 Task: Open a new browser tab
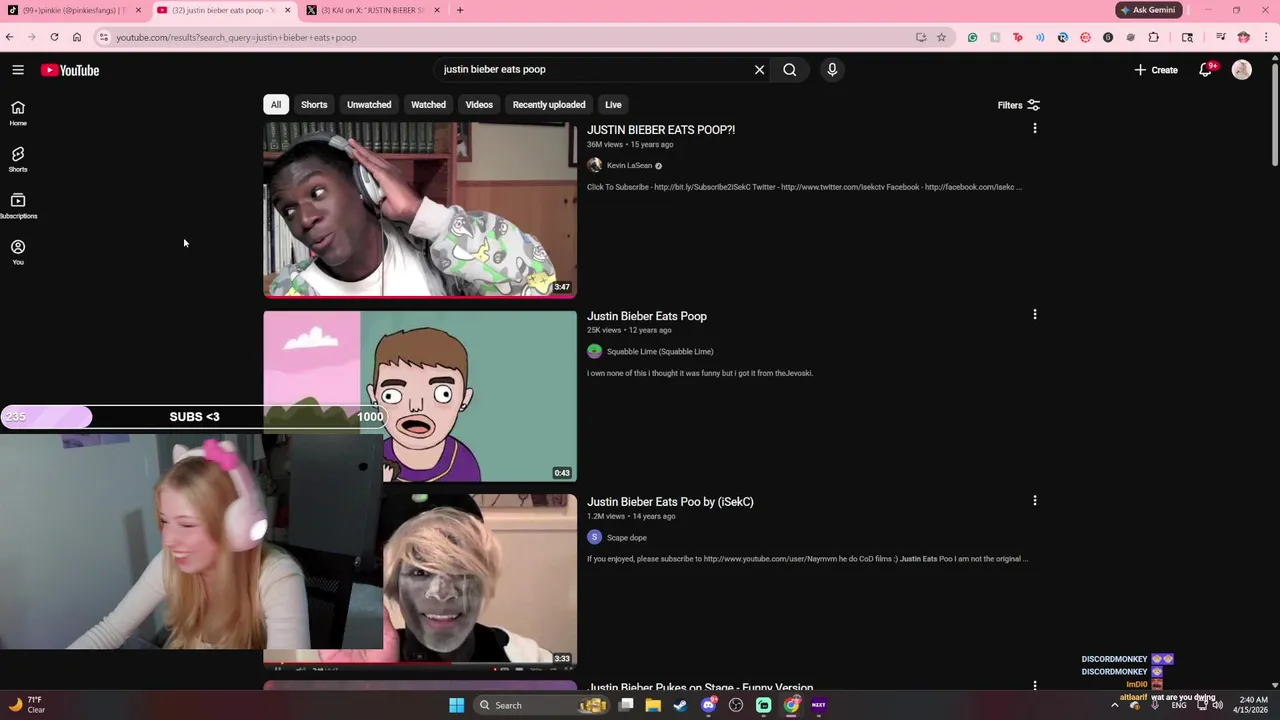[x=460, y=10]
